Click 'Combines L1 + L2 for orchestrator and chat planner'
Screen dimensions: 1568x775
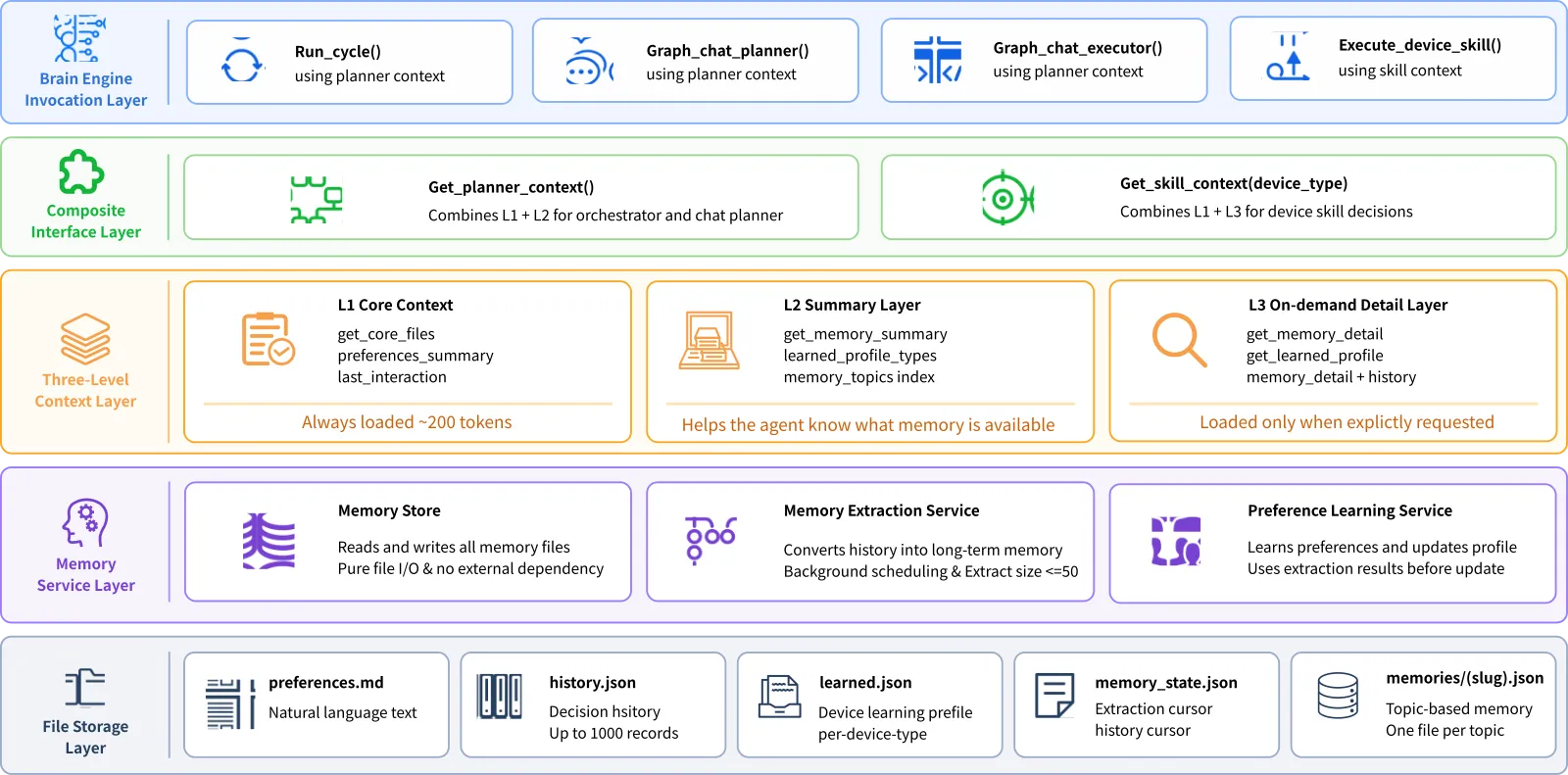point(606,215)
